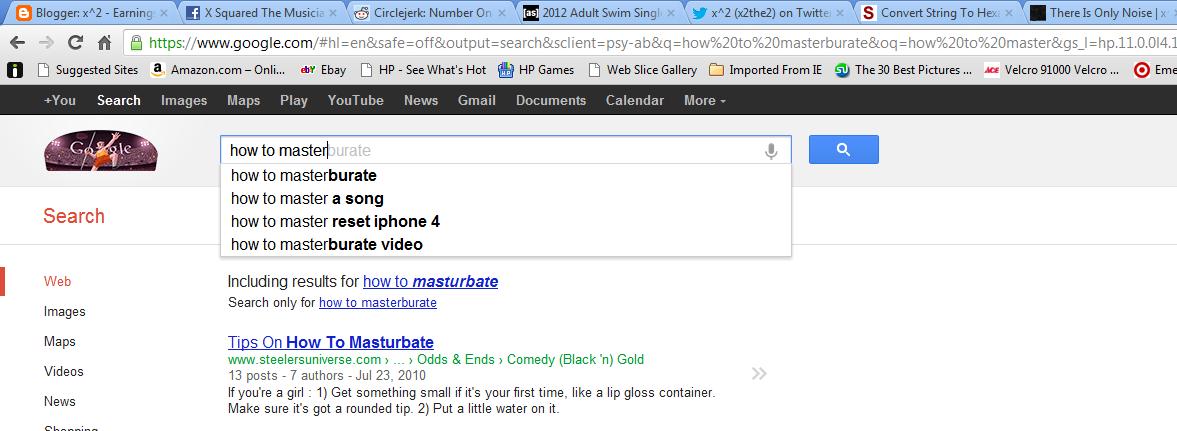
Task: Click the double-chevron preview arrow beside result
Action: click(x=759, y=373)
